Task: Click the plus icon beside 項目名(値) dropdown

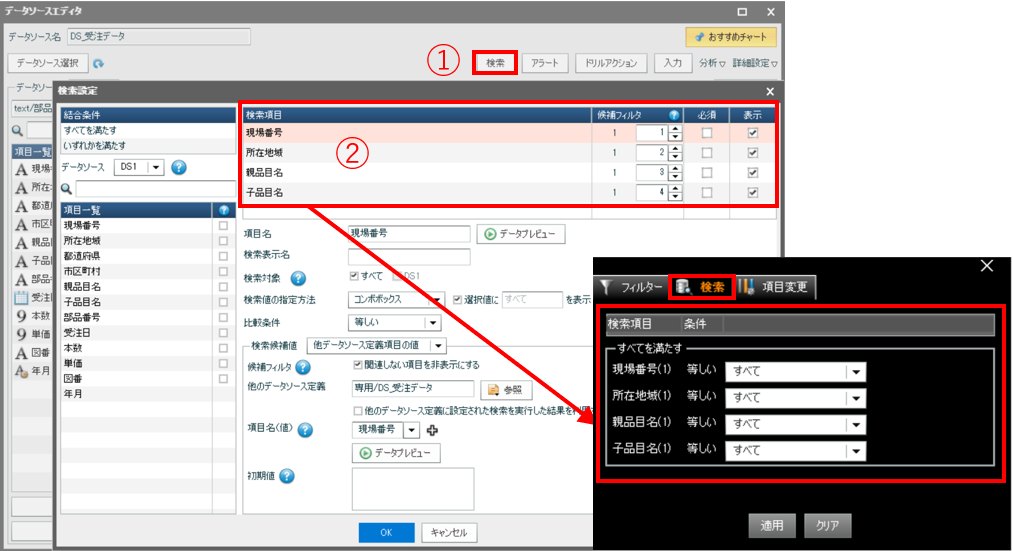Action: [433, 430]
